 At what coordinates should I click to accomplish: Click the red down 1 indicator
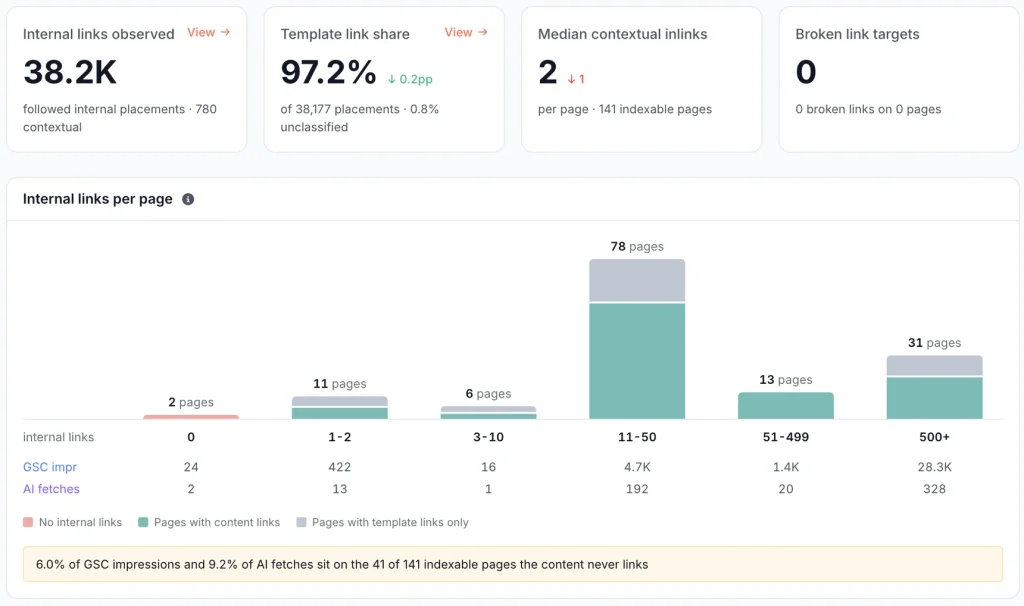[x=575, y=79]
